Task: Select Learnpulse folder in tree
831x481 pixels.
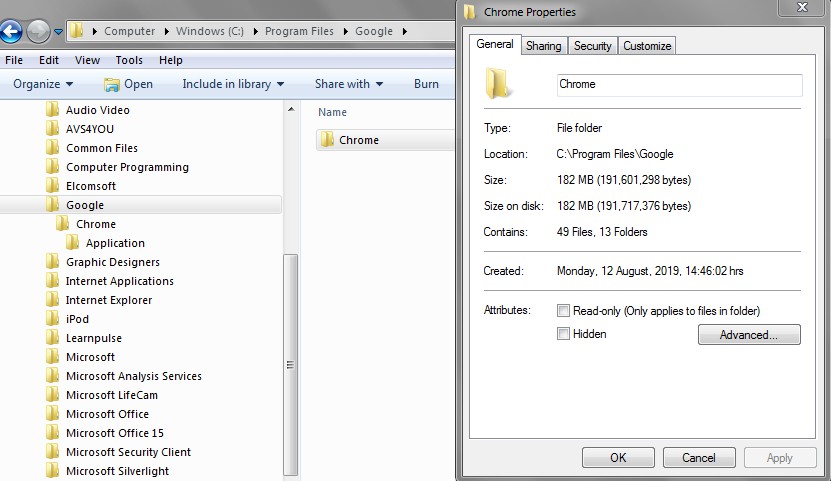Action: point(94,339)
